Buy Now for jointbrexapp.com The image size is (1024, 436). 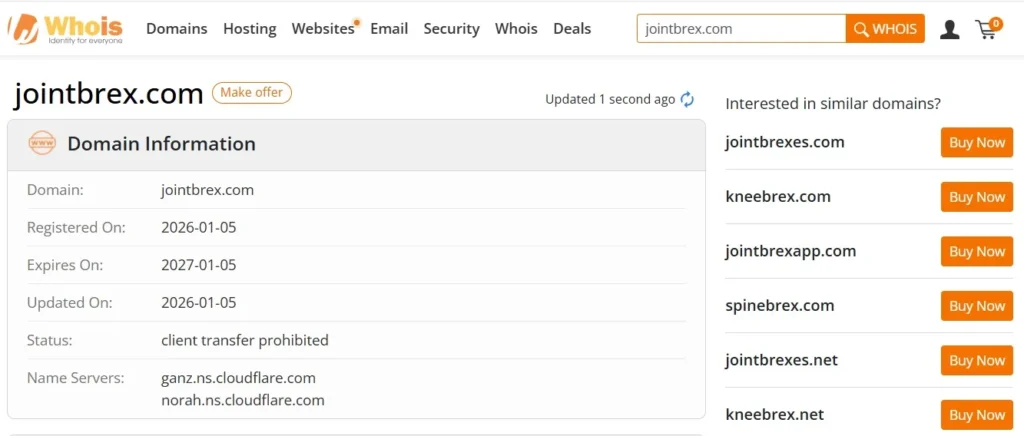click(976, 251)
